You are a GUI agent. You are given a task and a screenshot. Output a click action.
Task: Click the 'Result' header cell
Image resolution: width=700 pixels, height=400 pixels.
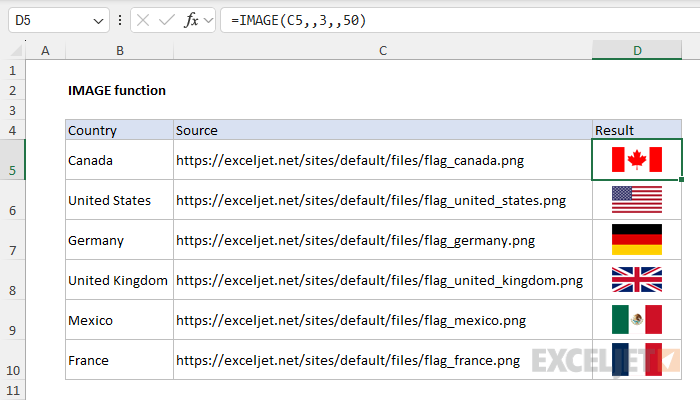pyautogui.click(x=637, y=130)
